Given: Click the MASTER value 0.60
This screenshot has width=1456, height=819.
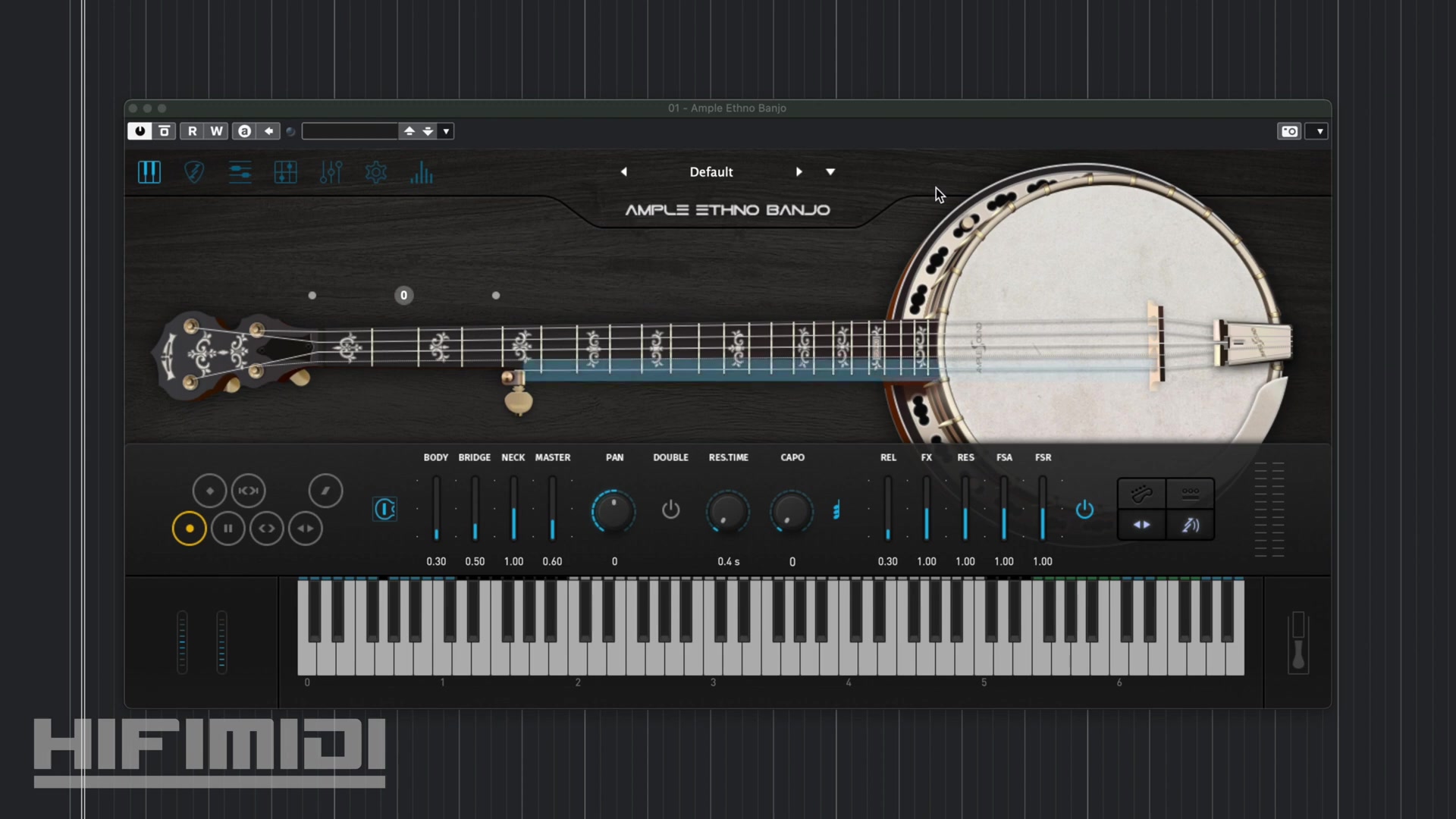Looking at the screenshot, I should 552,562.
